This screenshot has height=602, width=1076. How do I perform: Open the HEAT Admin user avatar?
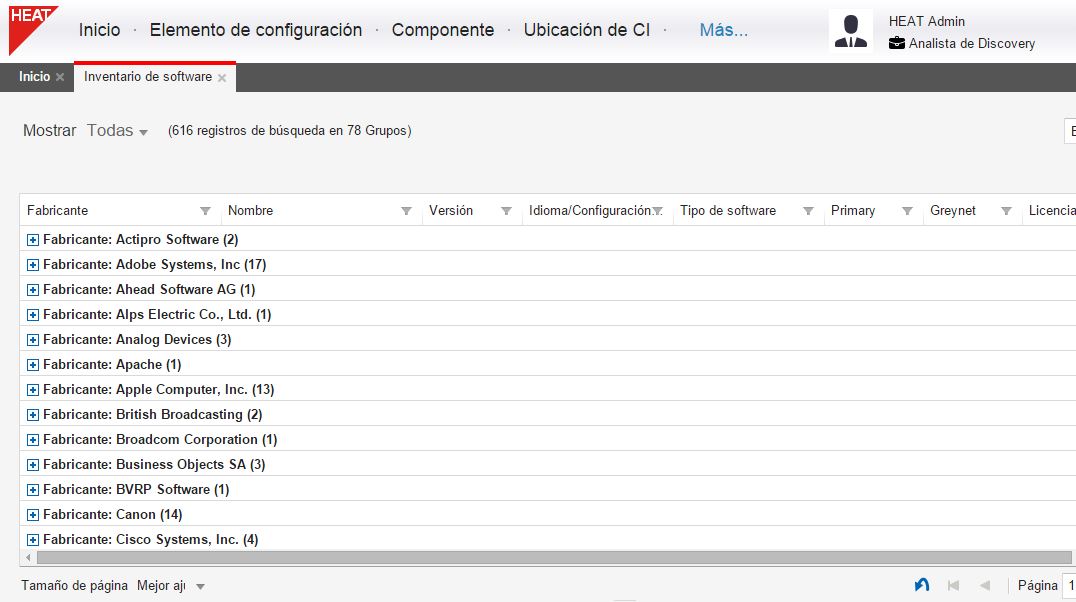[x=851, y=32]
